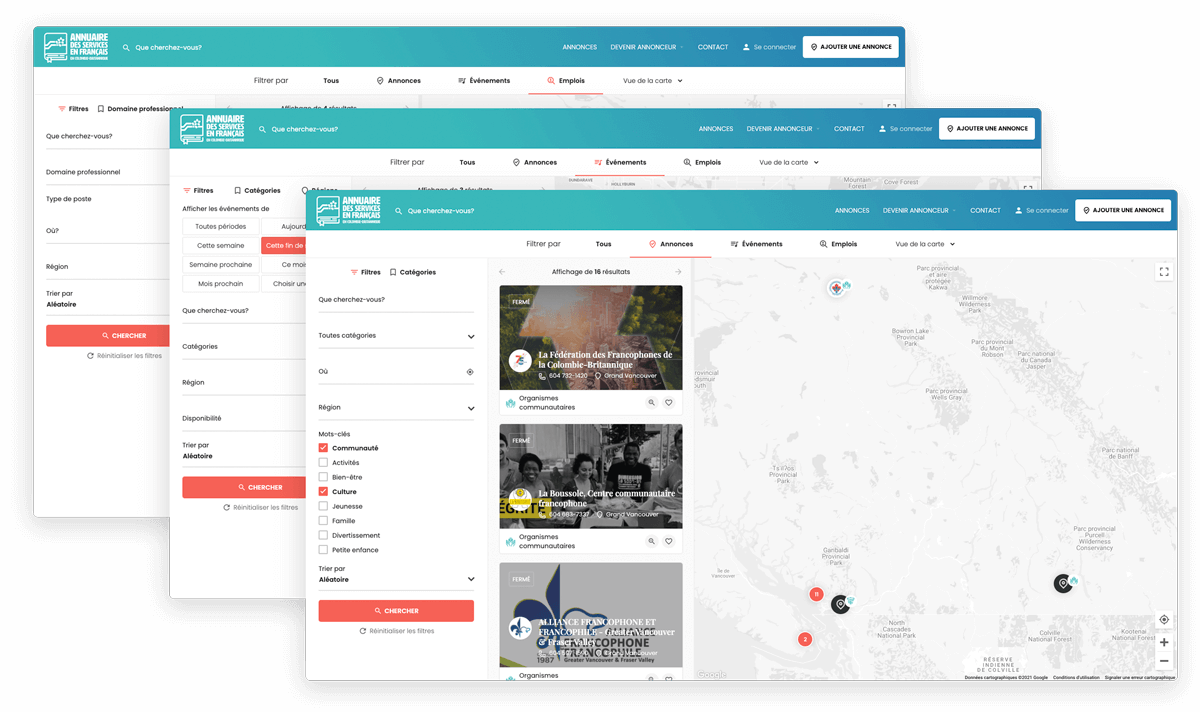
Task: Click the magnifier icon on La Boussole card
Action: (651, 541)
